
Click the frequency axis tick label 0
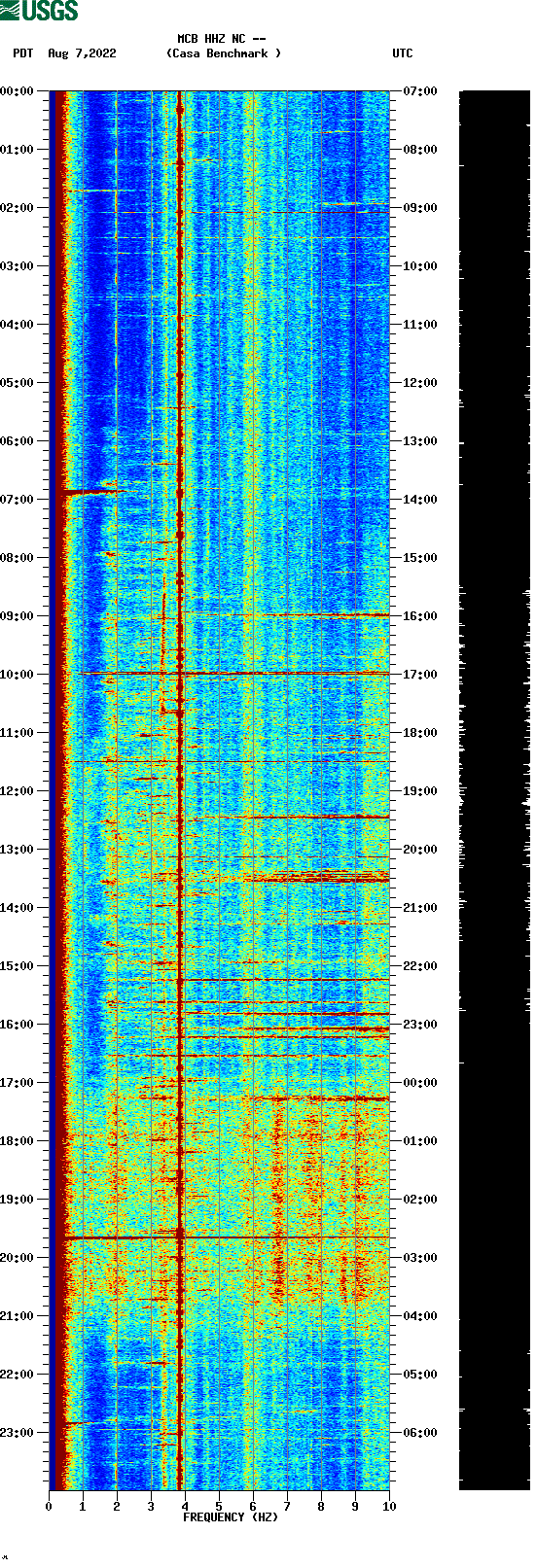point(49,1507)
